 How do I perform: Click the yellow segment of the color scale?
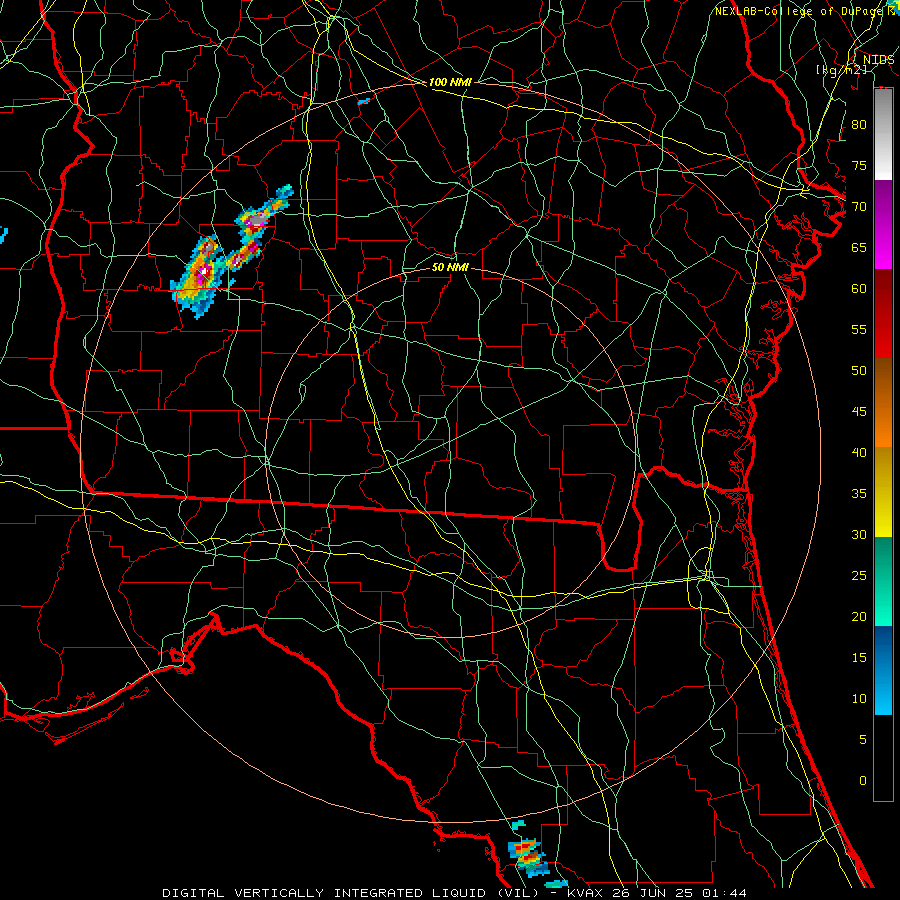tap(883, 492)
